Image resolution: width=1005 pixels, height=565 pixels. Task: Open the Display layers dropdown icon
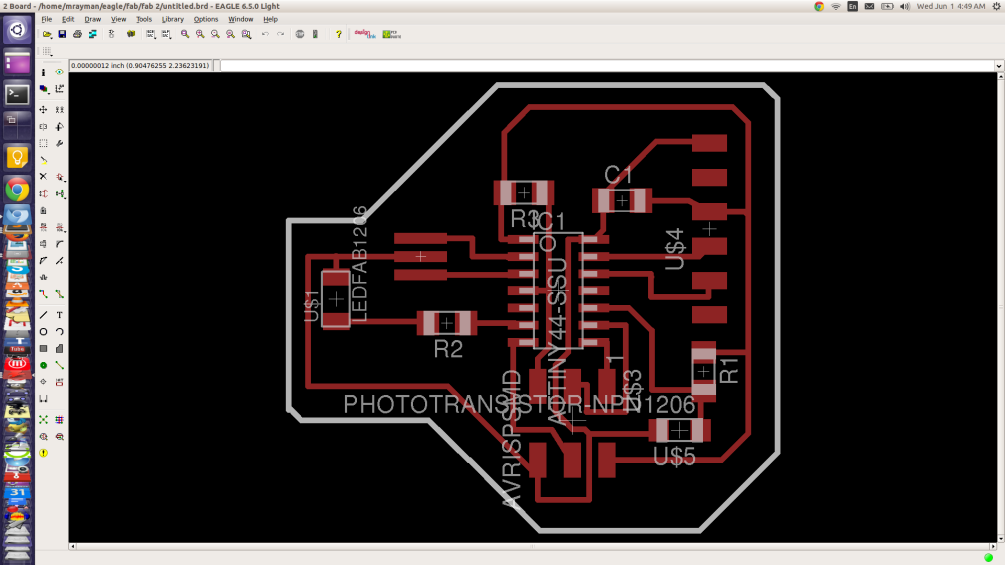[x=44, y=89]
